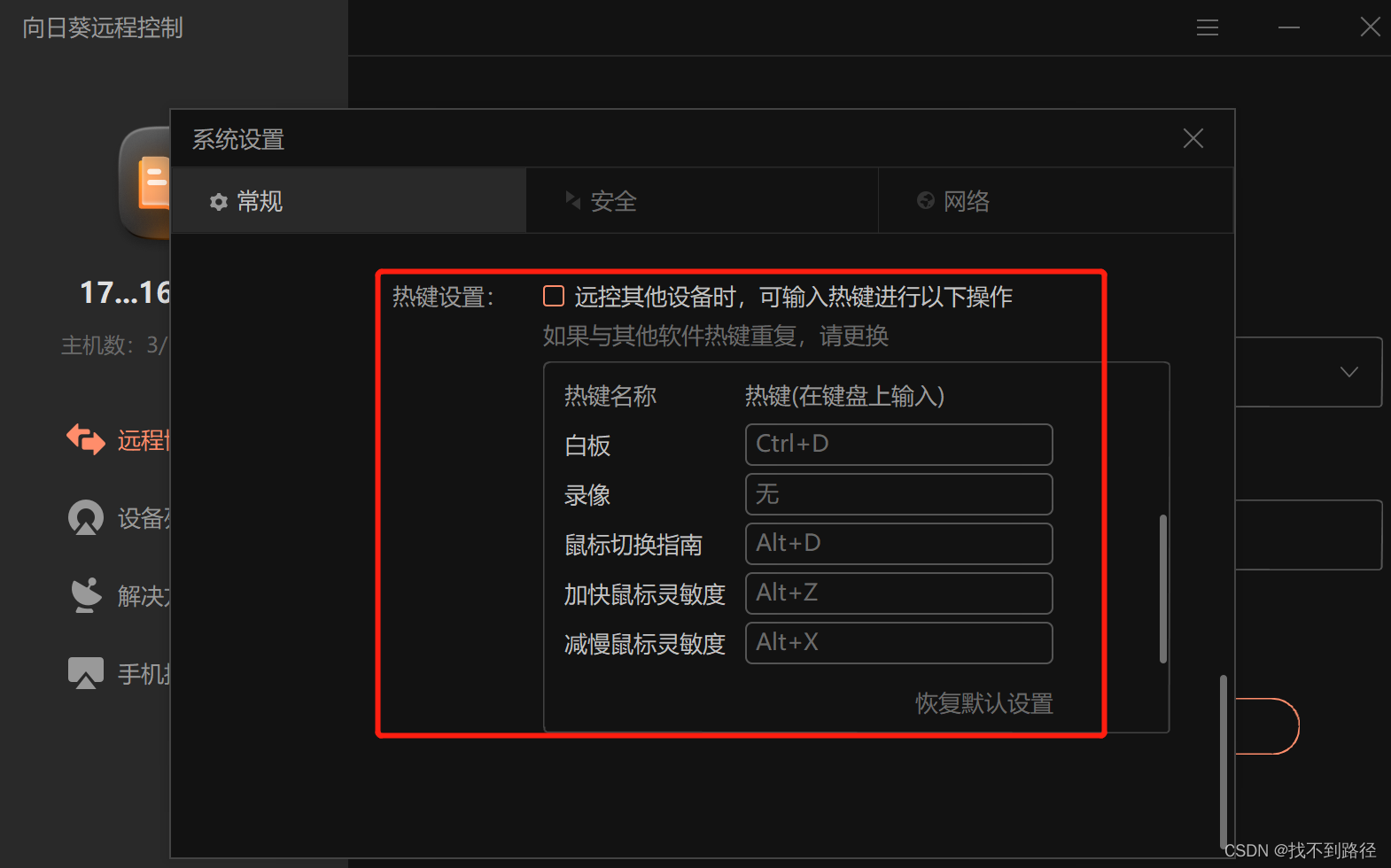Image resolution: width=1391 pixels, height=868 pixels.
Task: Click the settings dialog outer scrollbar
Action: coord(1223,762)
